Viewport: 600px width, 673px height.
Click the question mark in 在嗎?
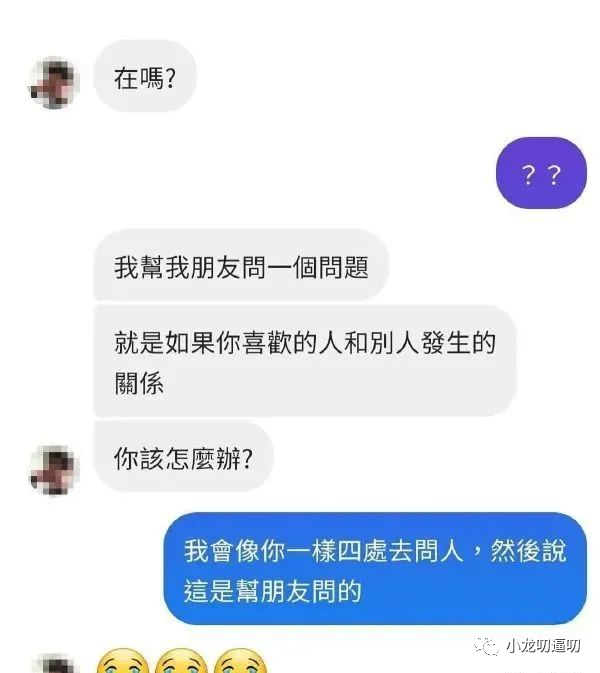click(x=170, y=79)
